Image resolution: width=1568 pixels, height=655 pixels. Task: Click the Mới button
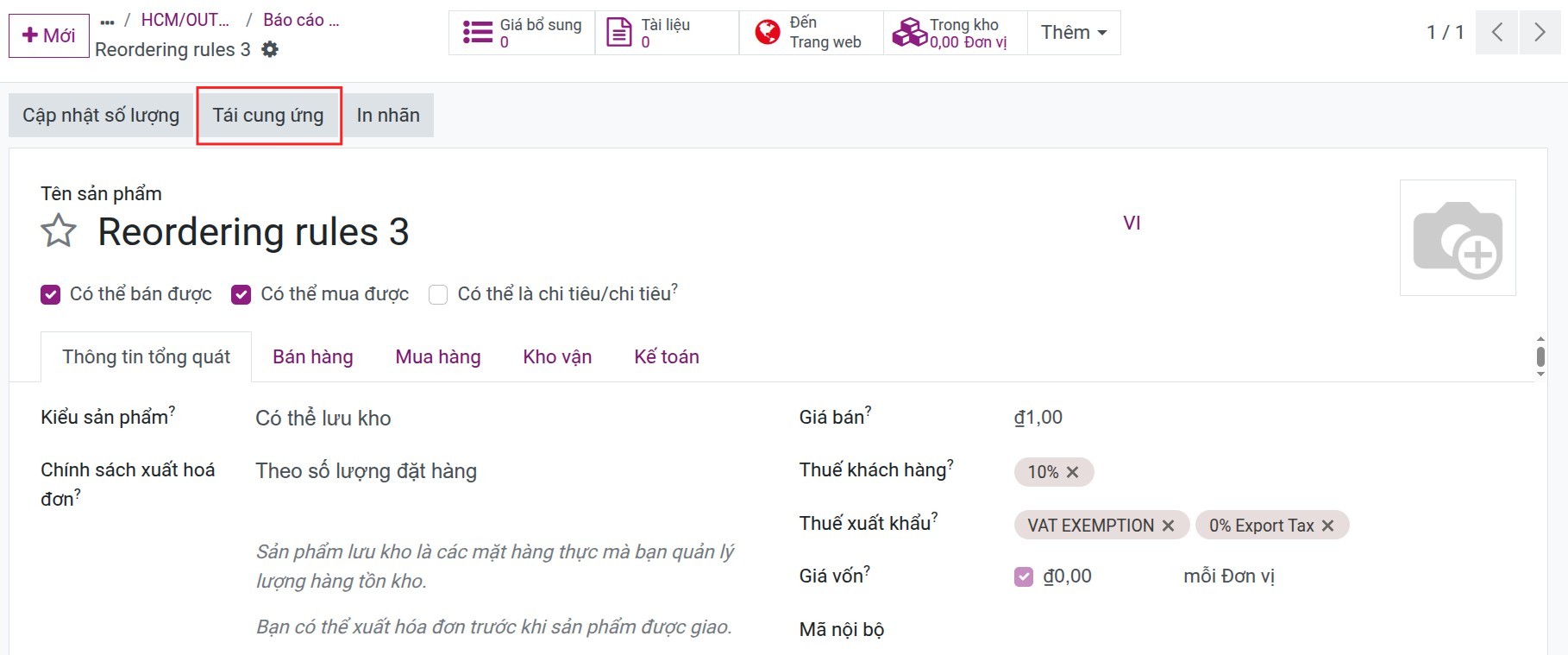pos(49,35)
